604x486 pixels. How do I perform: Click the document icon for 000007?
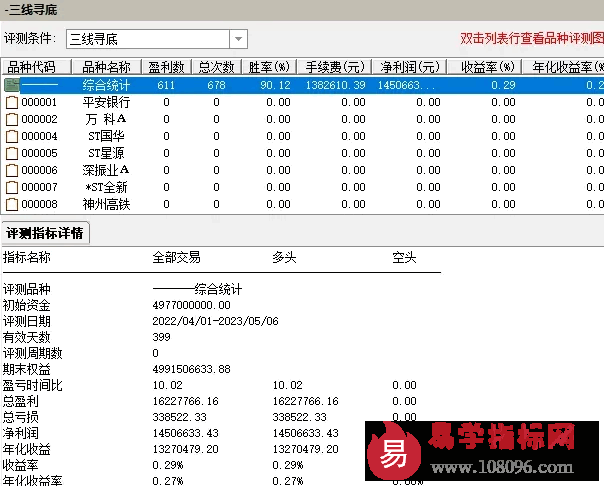click(x=12, y=187)
